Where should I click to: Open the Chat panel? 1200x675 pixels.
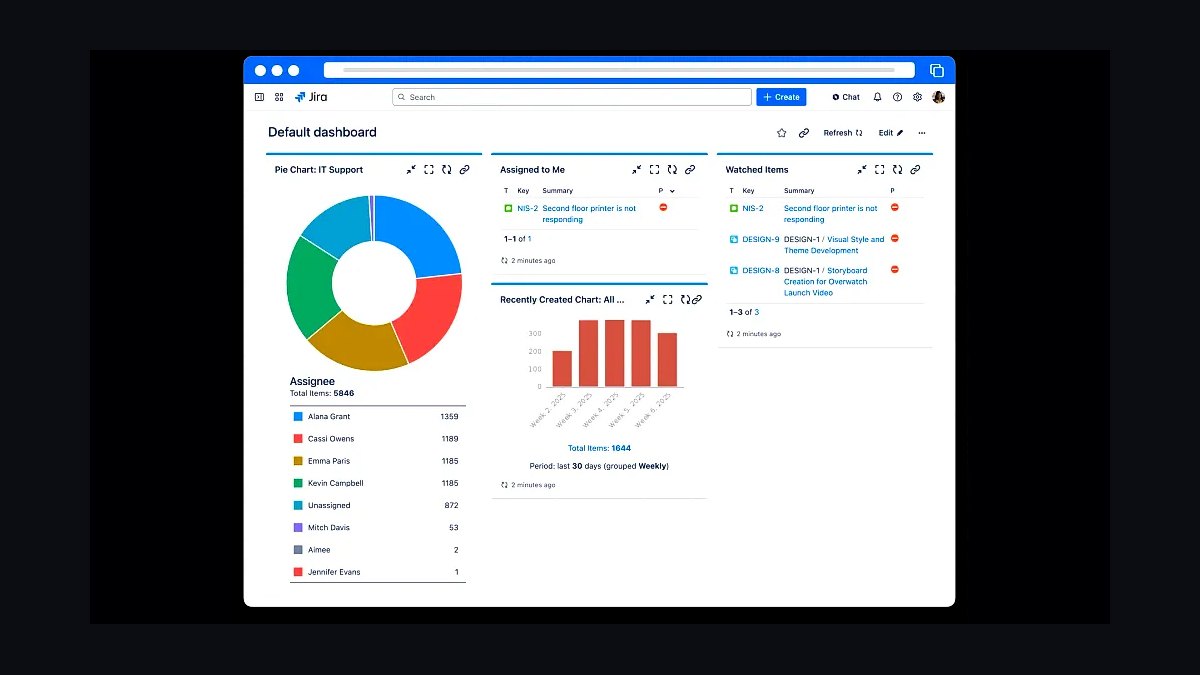846,97
